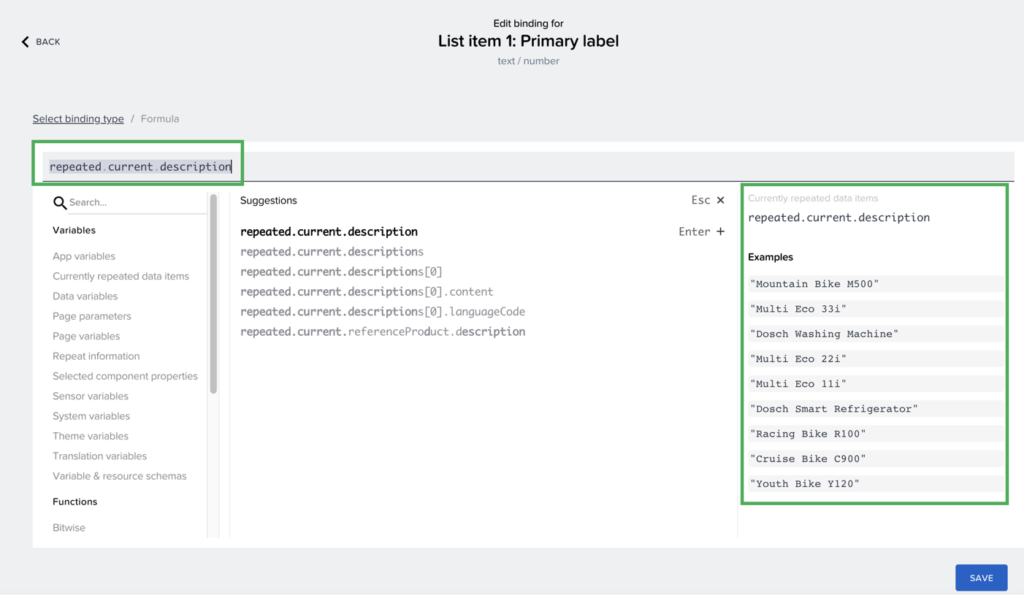1024x595 pixels.
Task: Pick suggestion repeated.current.descriptions[0].content
Action: (x=367, y=292)
